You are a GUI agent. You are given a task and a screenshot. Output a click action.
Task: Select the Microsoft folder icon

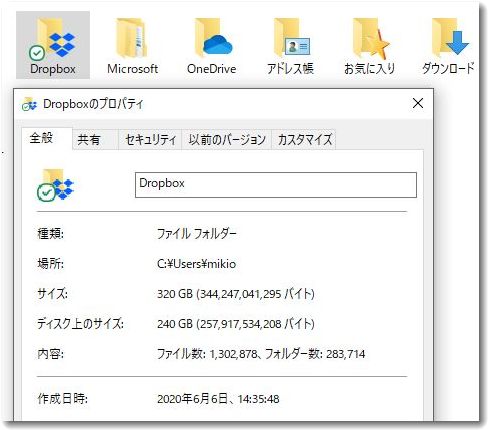(x=132, y=45)
